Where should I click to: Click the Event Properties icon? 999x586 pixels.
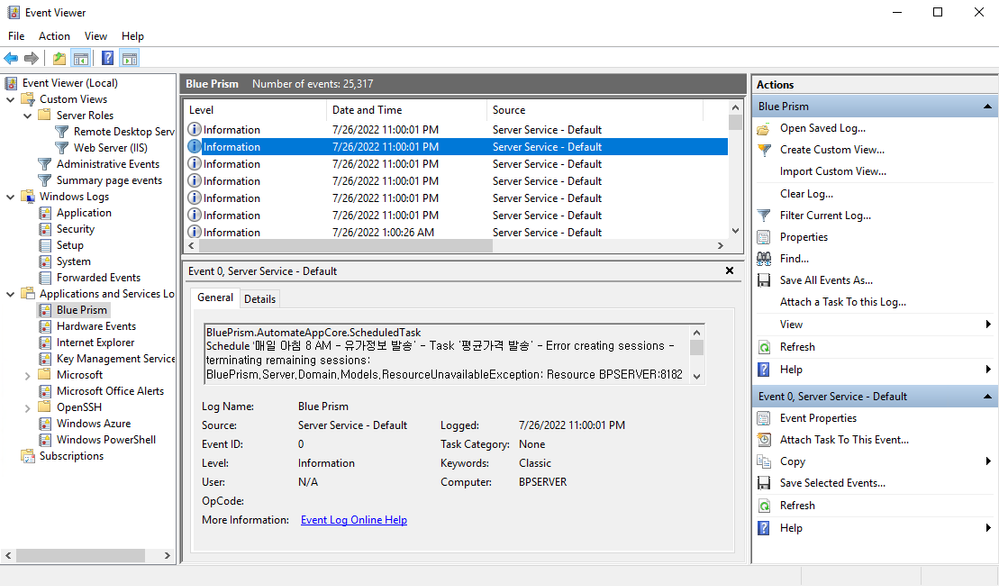764,418
